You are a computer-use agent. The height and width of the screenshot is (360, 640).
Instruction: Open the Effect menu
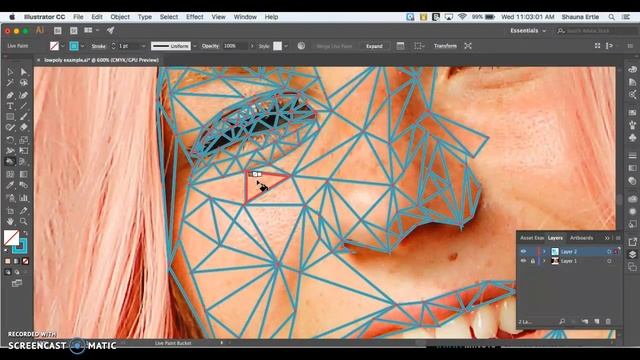(x=195, y=17)
